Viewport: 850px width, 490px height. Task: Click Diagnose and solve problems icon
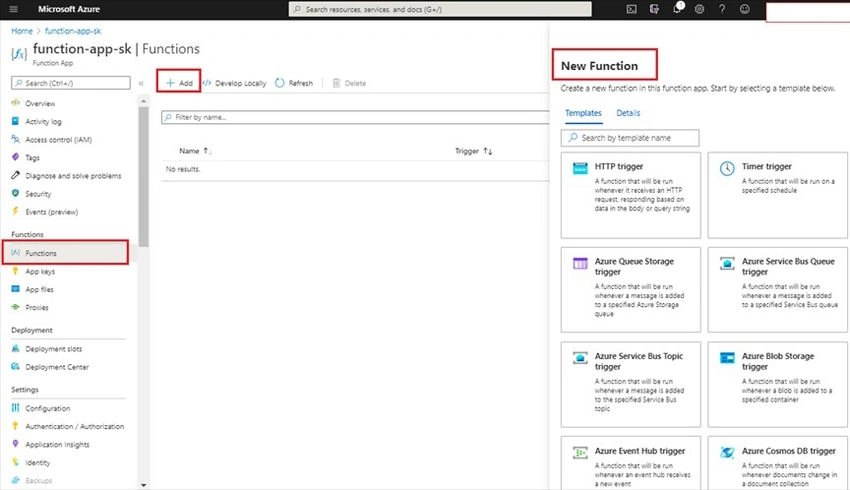[15, 175]
